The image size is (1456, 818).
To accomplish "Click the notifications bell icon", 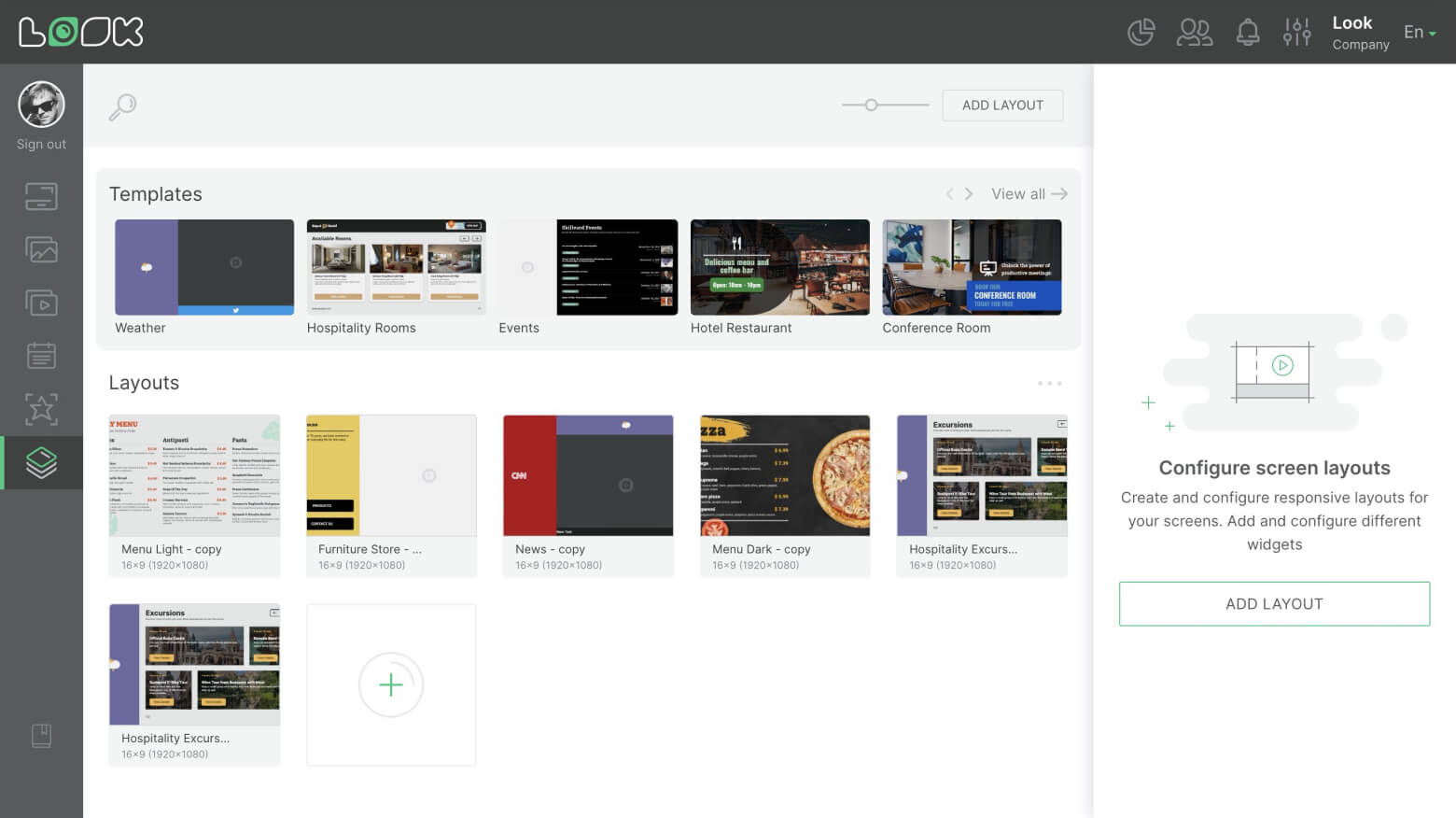I will 1247,33.
